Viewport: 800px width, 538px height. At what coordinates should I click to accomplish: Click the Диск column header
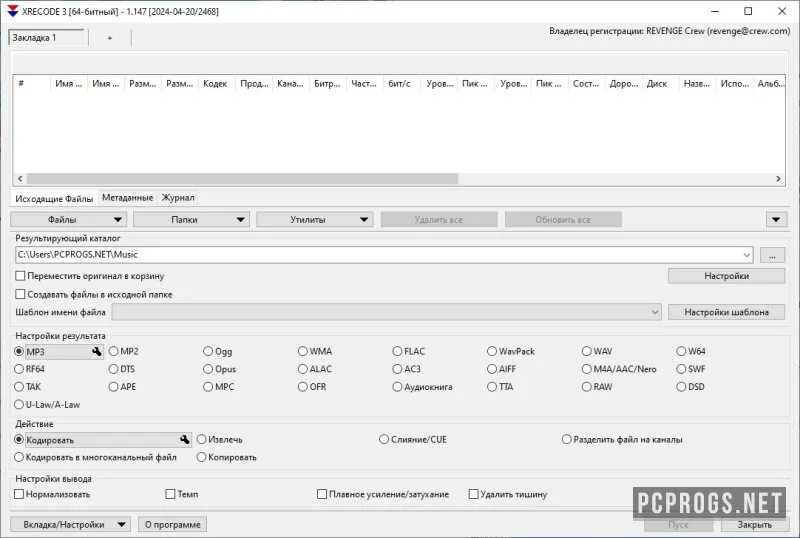(x=660, y=83)
